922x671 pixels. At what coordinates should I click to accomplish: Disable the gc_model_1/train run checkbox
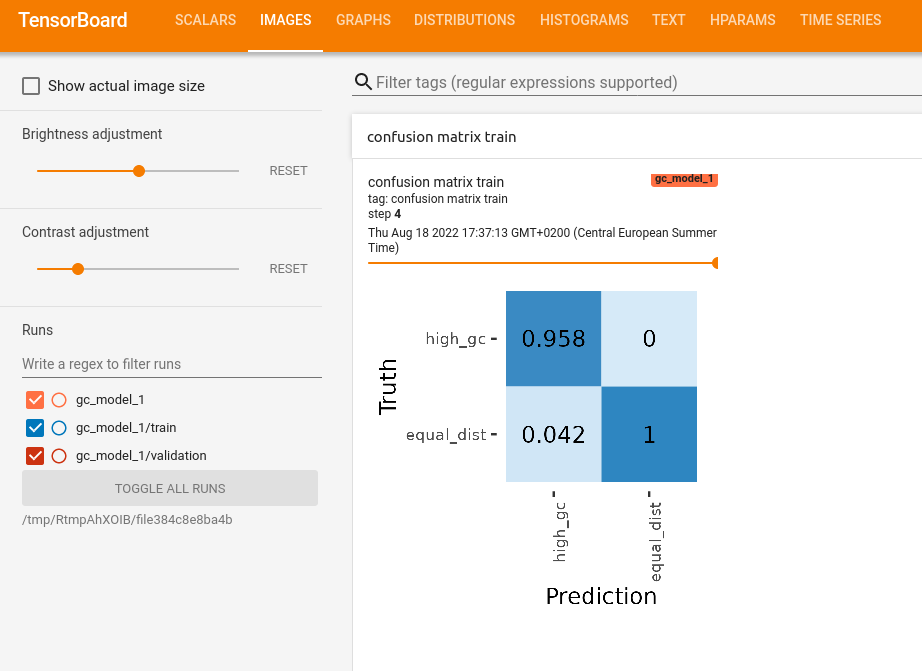(35, 428)
